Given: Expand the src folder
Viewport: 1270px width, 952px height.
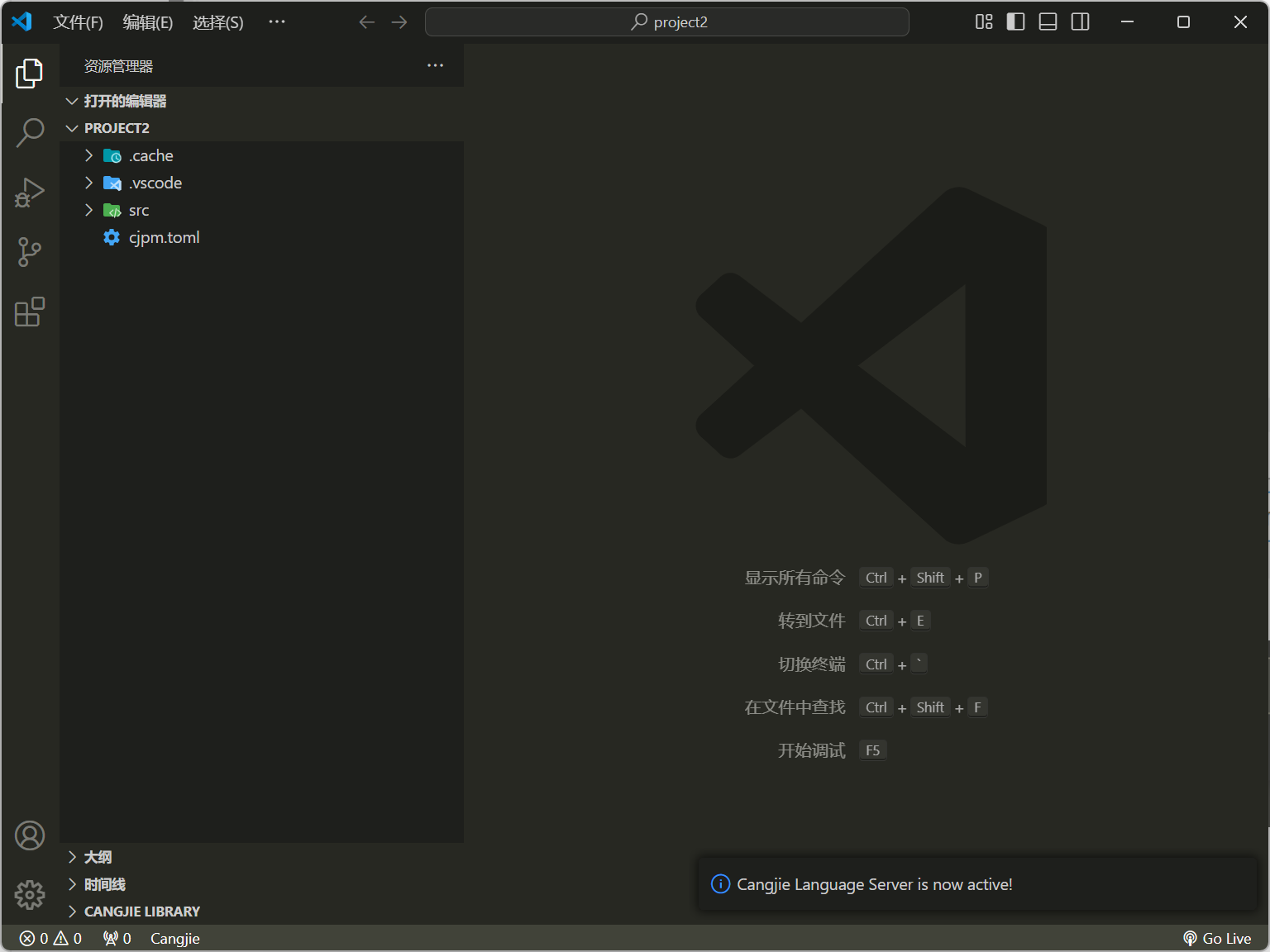Looking at the screenshot, I should click(x=139, y=210).
